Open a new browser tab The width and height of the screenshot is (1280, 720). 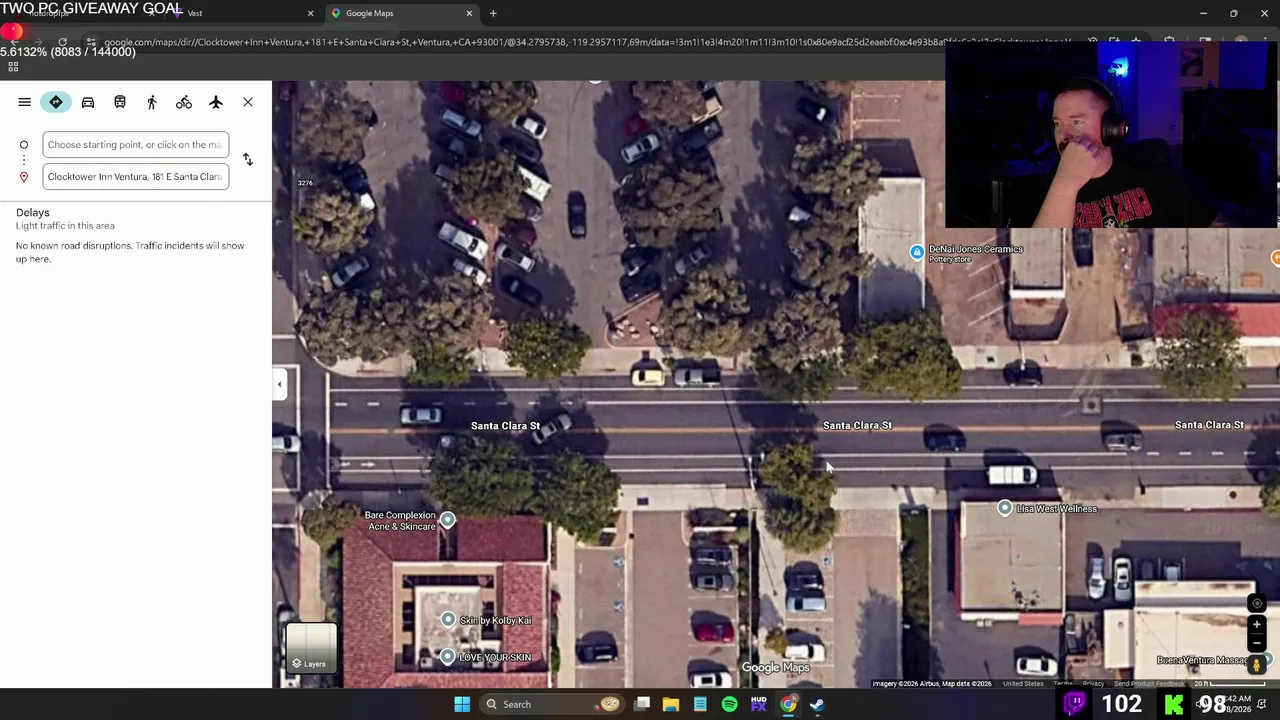pyautogui.click(x=493, y=13)
